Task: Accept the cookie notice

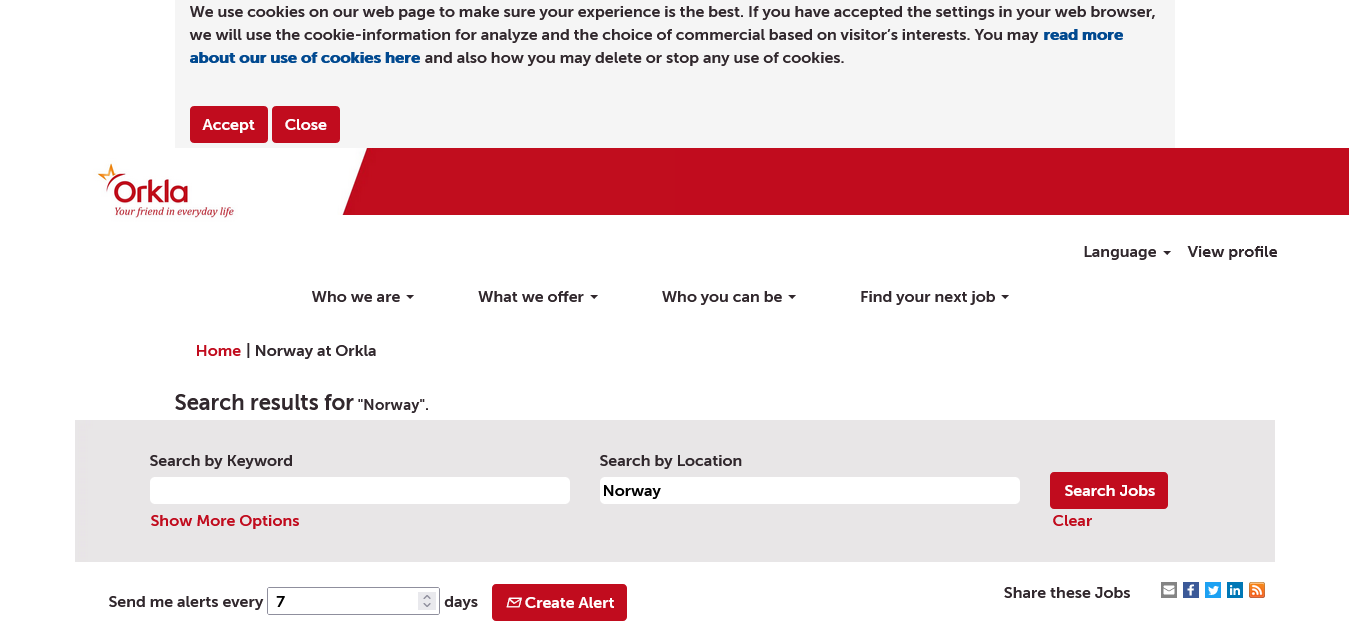Action: point(228,125)
